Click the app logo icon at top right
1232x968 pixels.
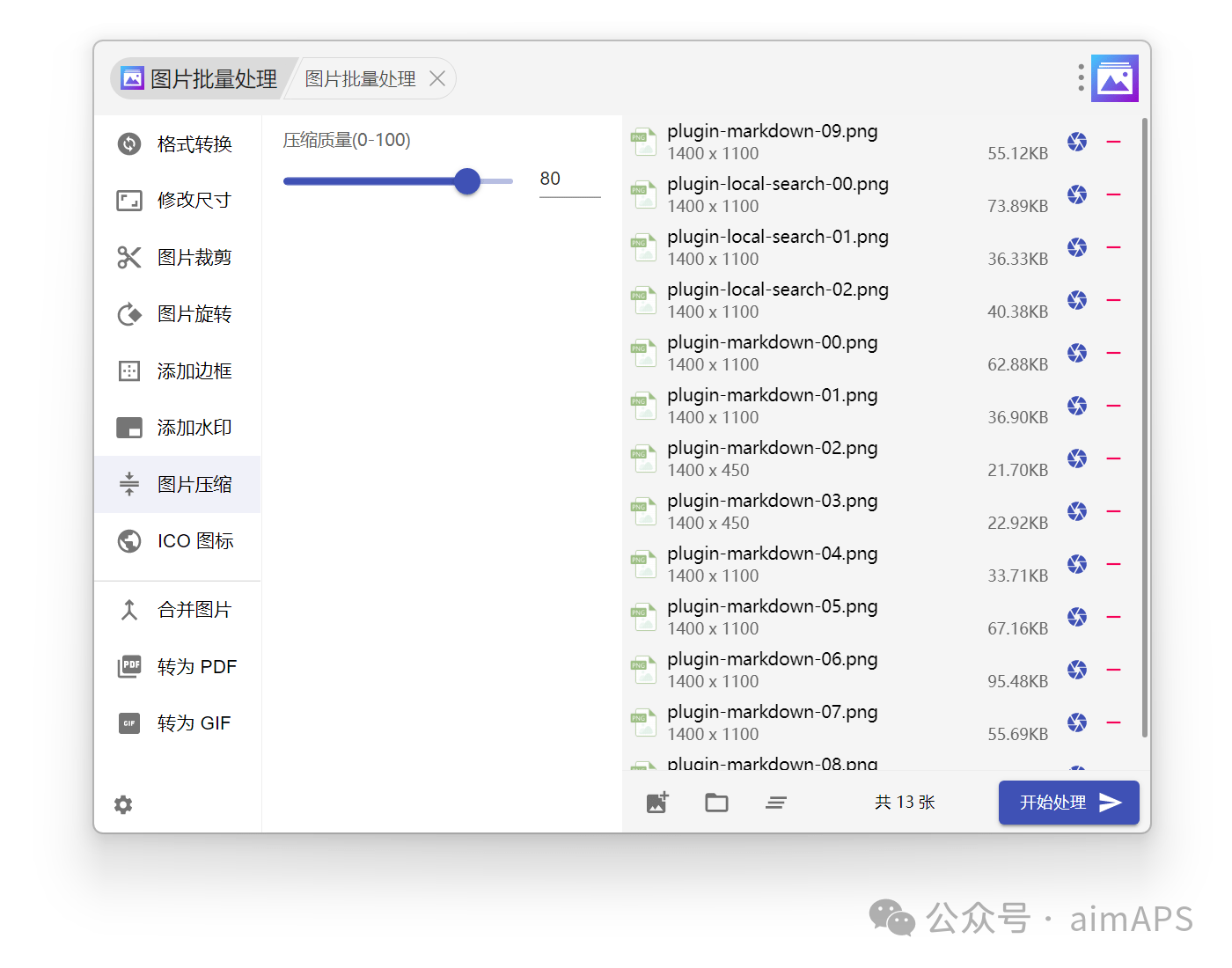(1115, 78)
